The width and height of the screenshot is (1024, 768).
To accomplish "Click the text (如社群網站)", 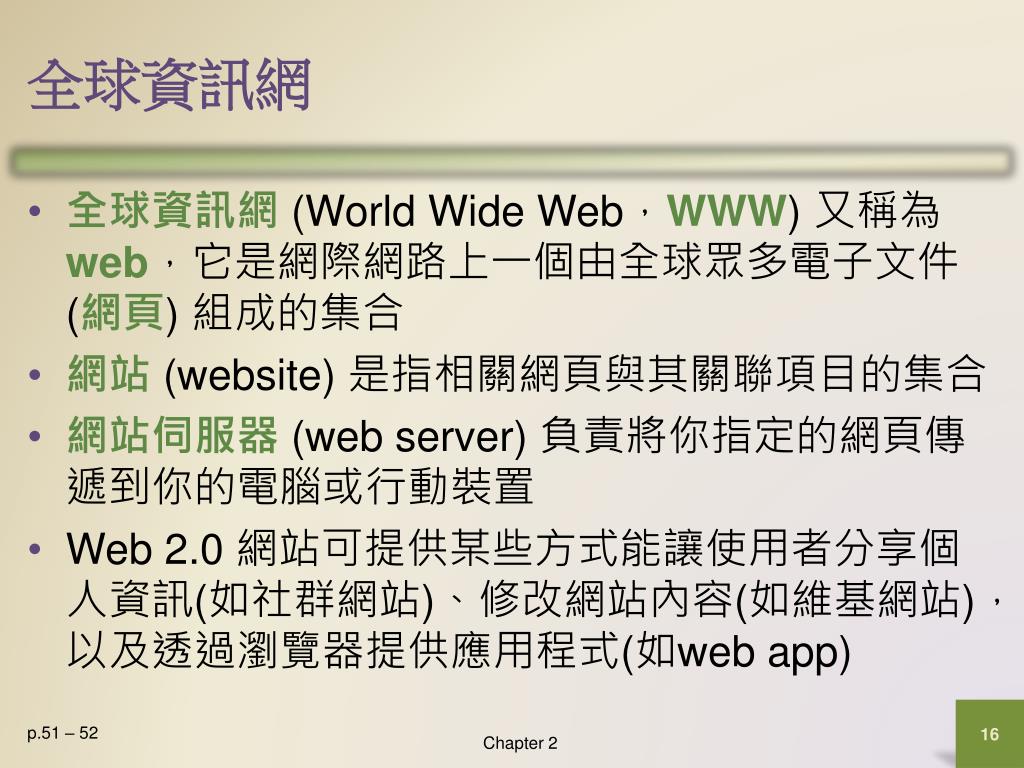I will point(315,600).
